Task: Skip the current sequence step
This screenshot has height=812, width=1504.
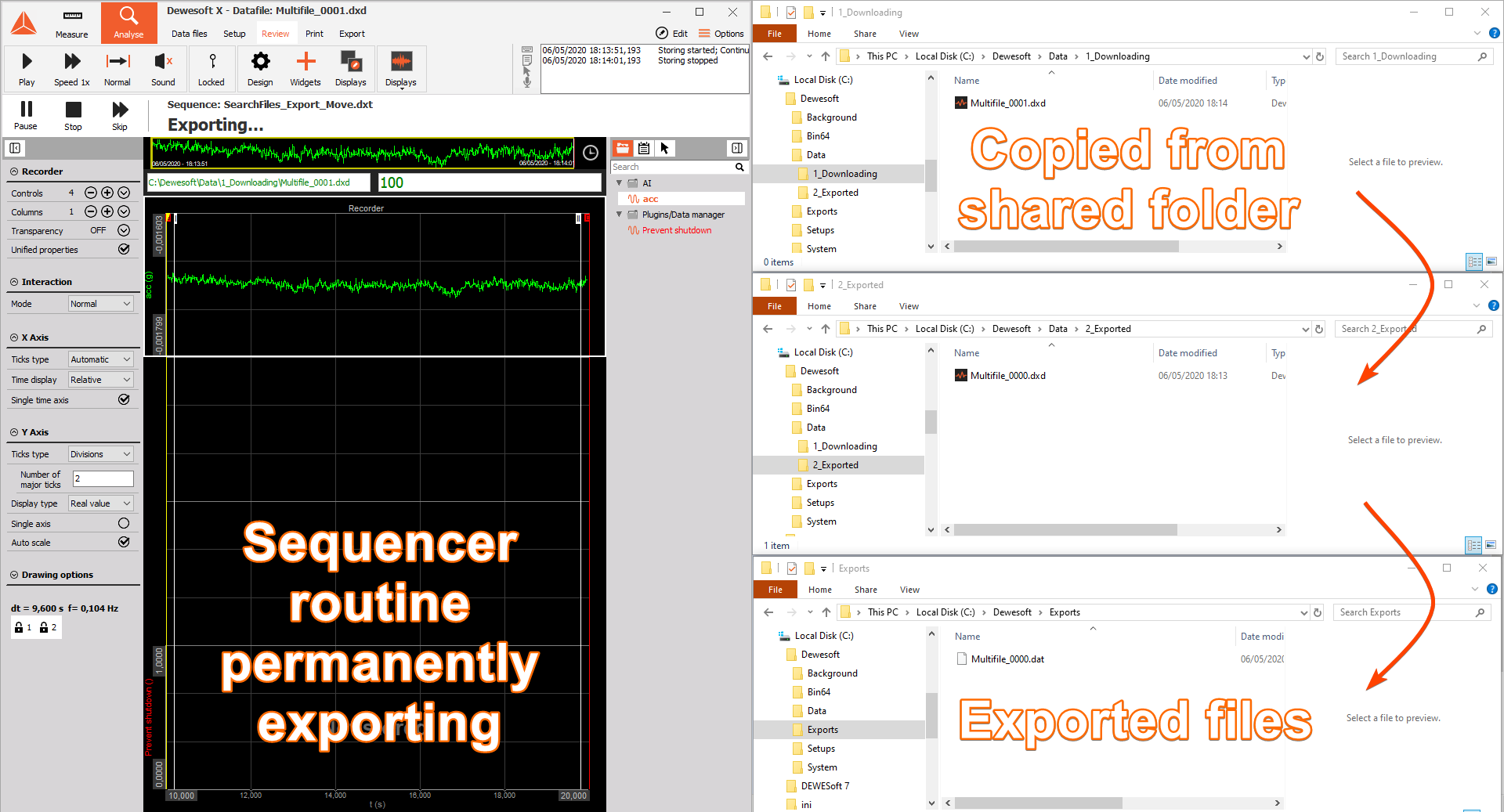Action: coord(119,114)
